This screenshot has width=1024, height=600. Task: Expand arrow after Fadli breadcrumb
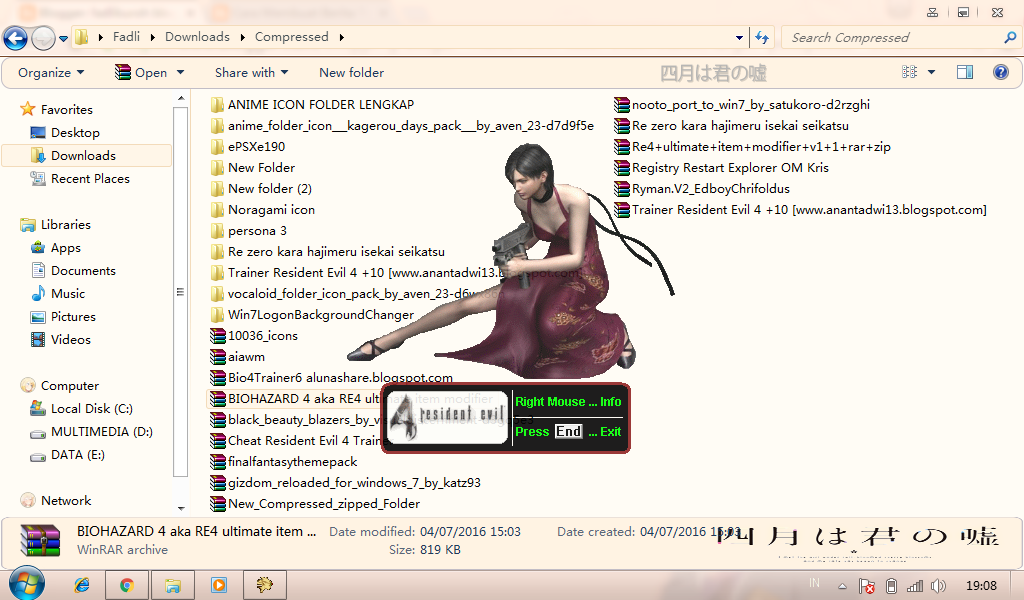click(x=152, y=37)
